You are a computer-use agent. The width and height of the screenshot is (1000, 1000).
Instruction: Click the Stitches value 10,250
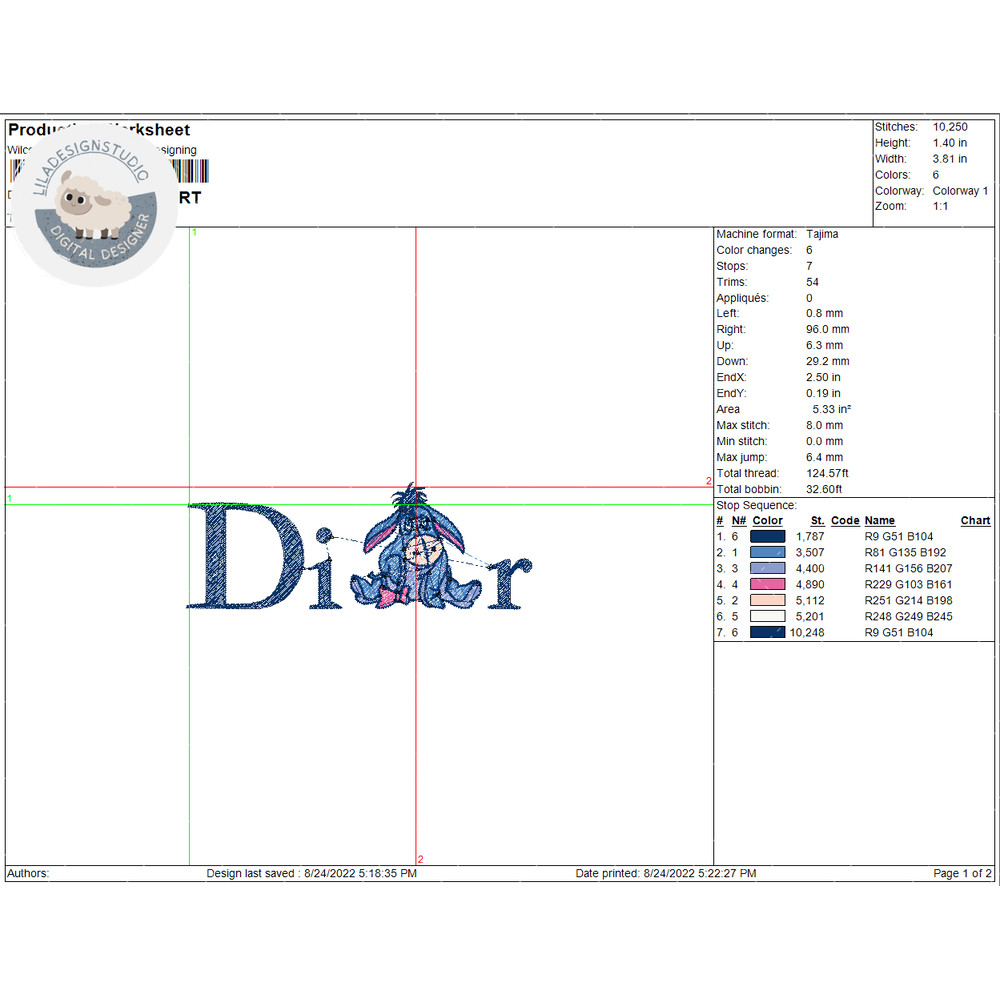950,127
